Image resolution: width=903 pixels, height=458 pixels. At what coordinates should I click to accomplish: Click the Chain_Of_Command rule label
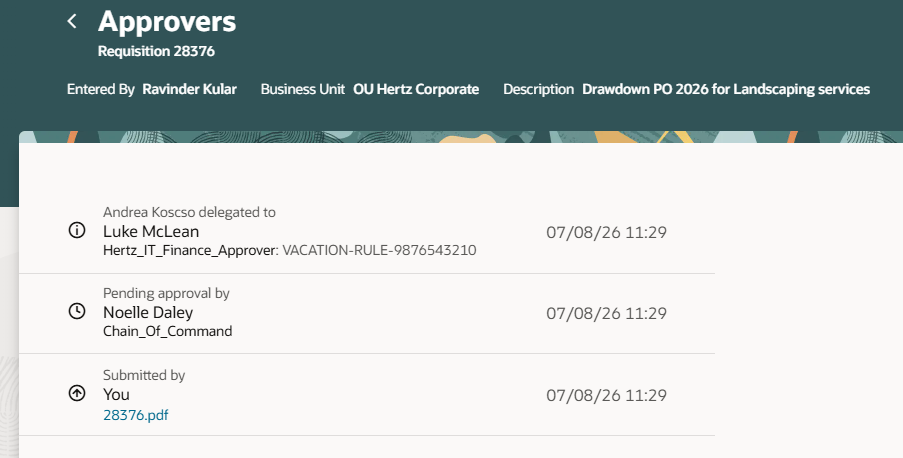168,331
